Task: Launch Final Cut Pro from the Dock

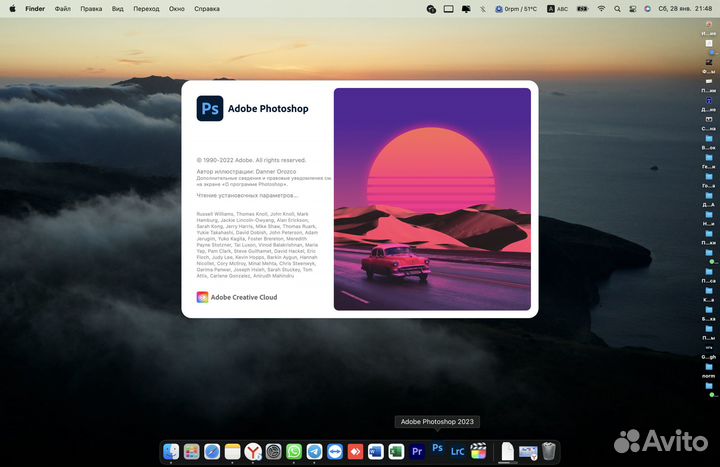Action: click(478, 452)
